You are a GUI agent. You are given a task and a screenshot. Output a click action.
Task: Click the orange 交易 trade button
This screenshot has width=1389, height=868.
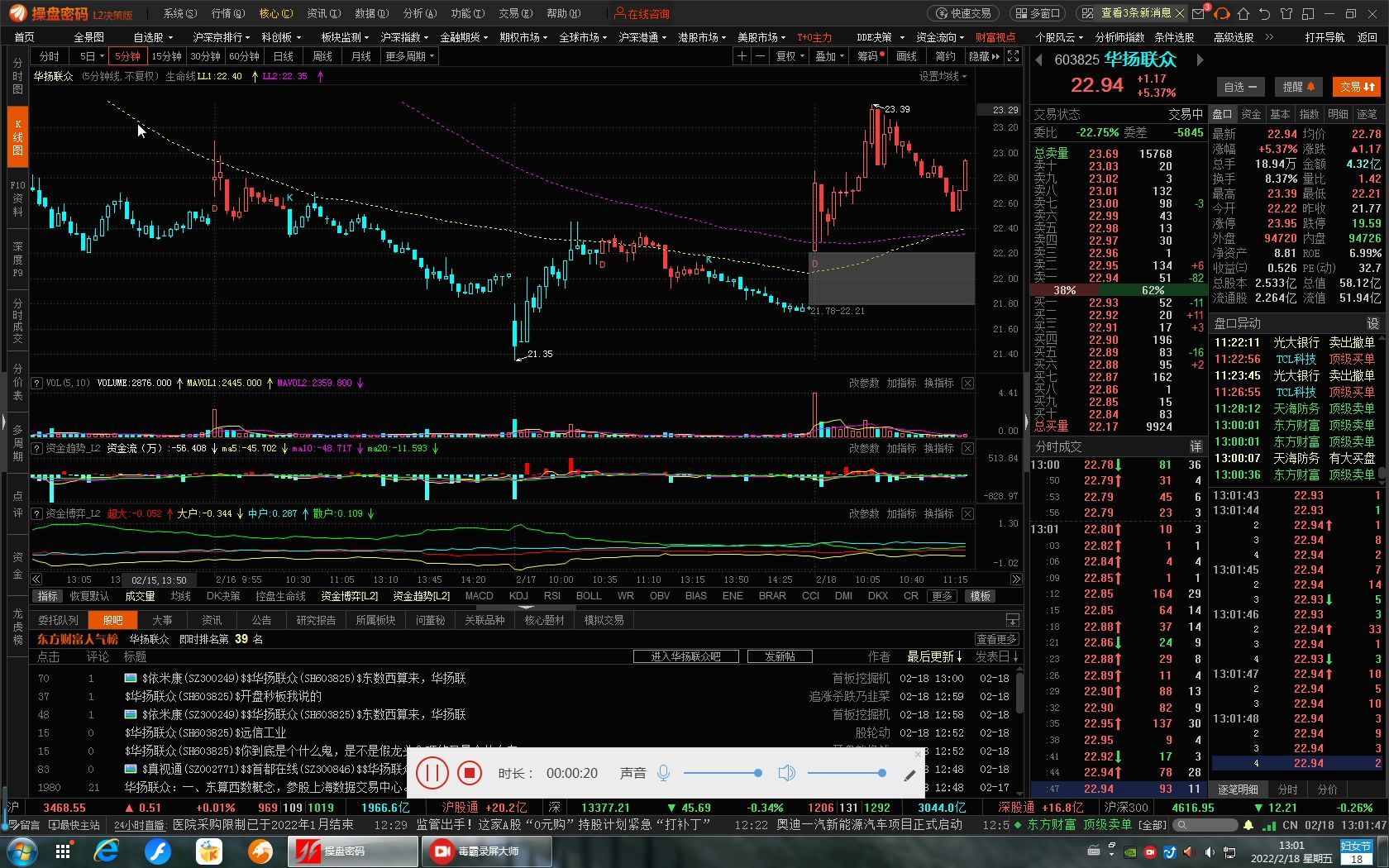1357,87
